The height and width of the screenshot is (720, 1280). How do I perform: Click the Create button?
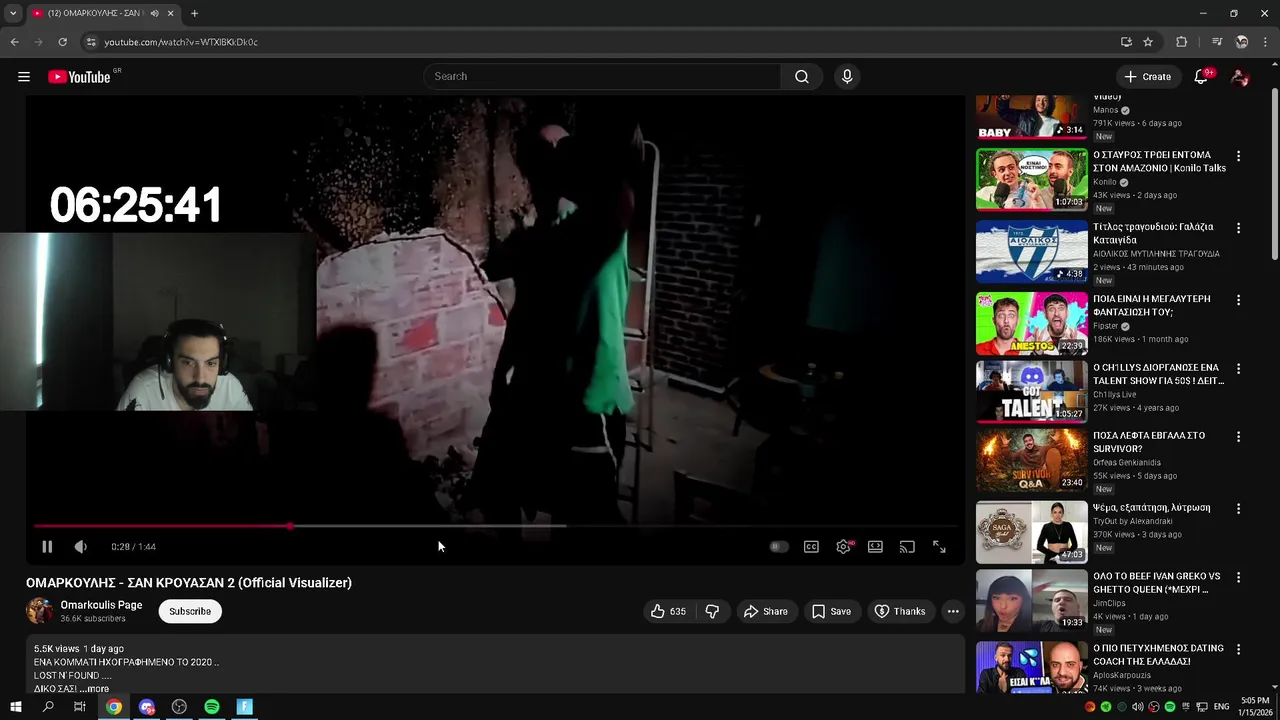[1147, 77]
